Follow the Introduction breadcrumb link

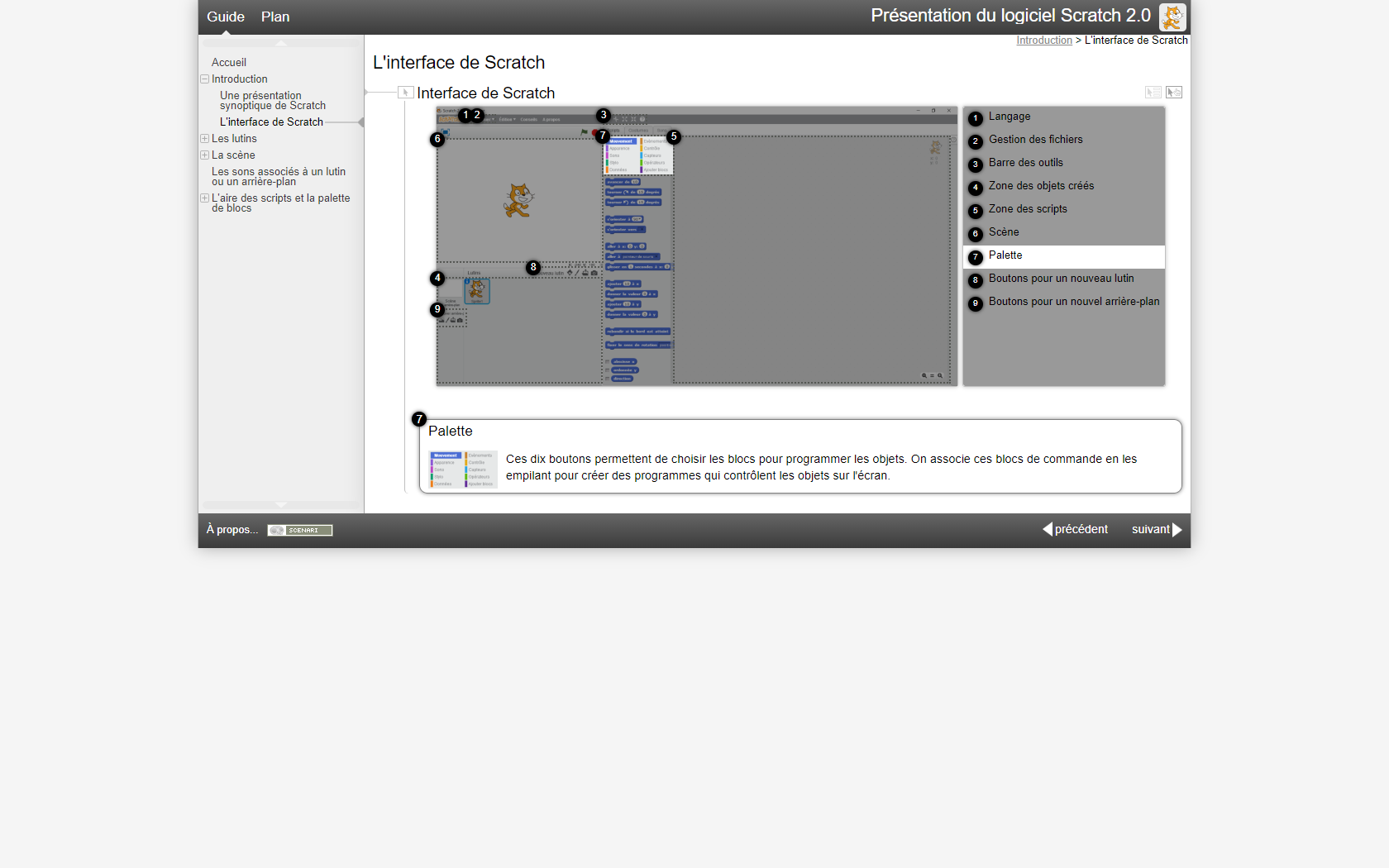click(x=1043, y=41)
